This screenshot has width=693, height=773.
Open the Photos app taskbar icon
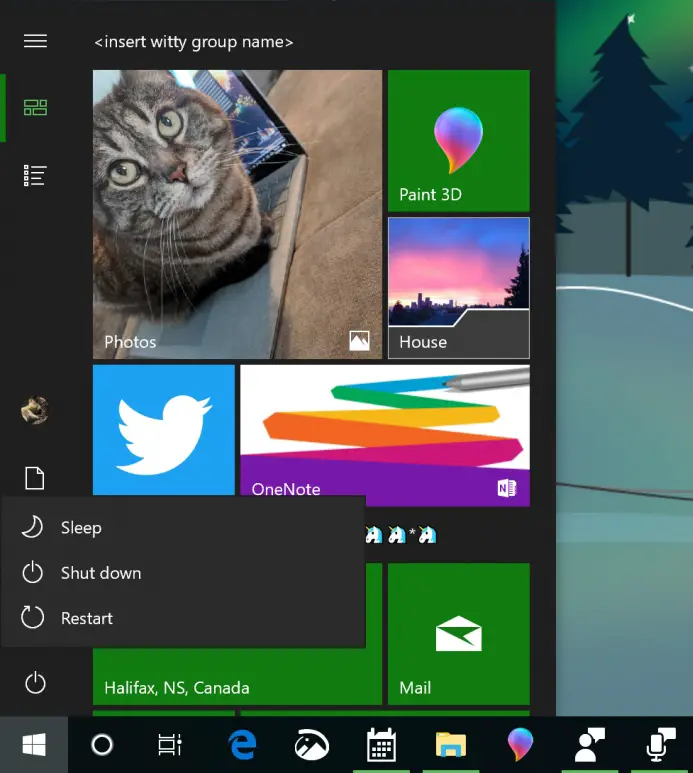(x=312, y=744)
